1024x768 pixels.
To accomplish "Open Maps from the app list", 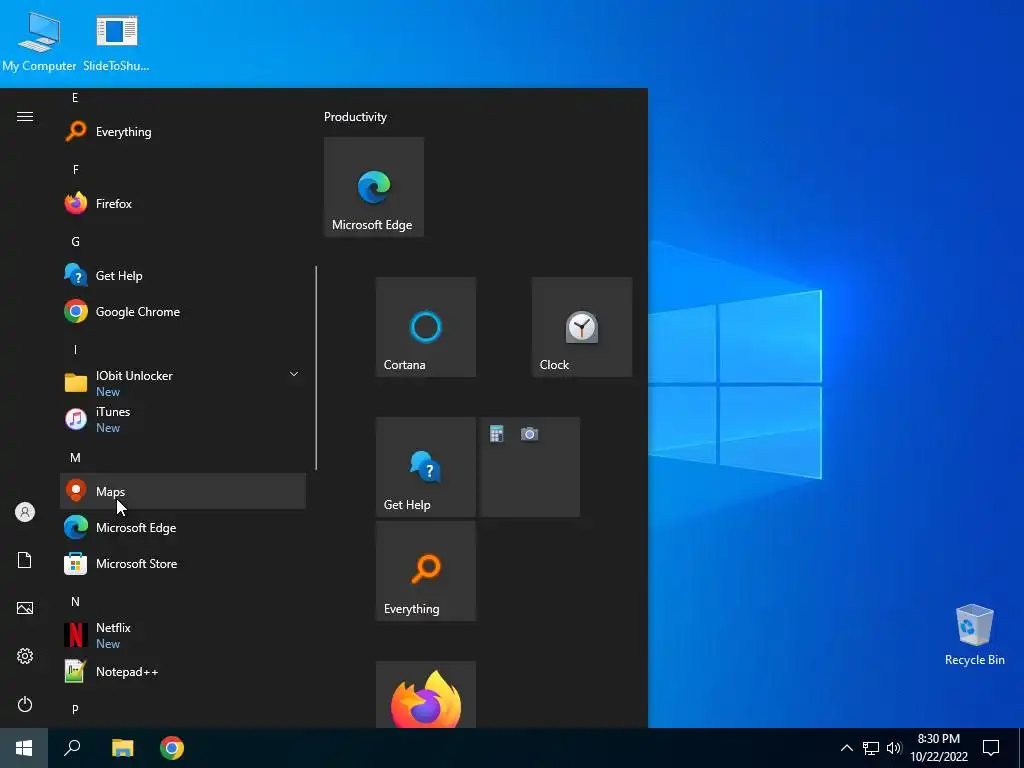I will tap(183, 491).
